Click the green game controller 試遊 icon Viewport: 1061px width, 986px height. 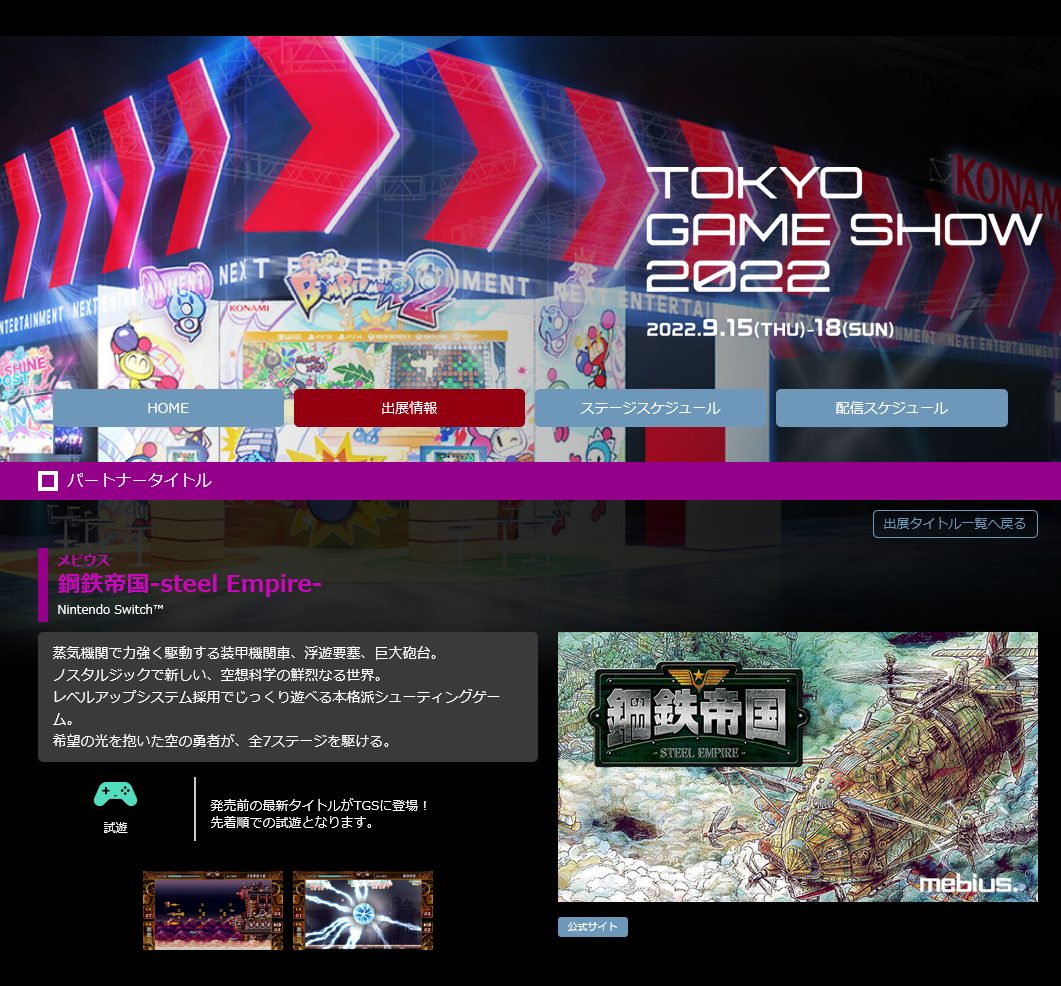coord(116,794)
